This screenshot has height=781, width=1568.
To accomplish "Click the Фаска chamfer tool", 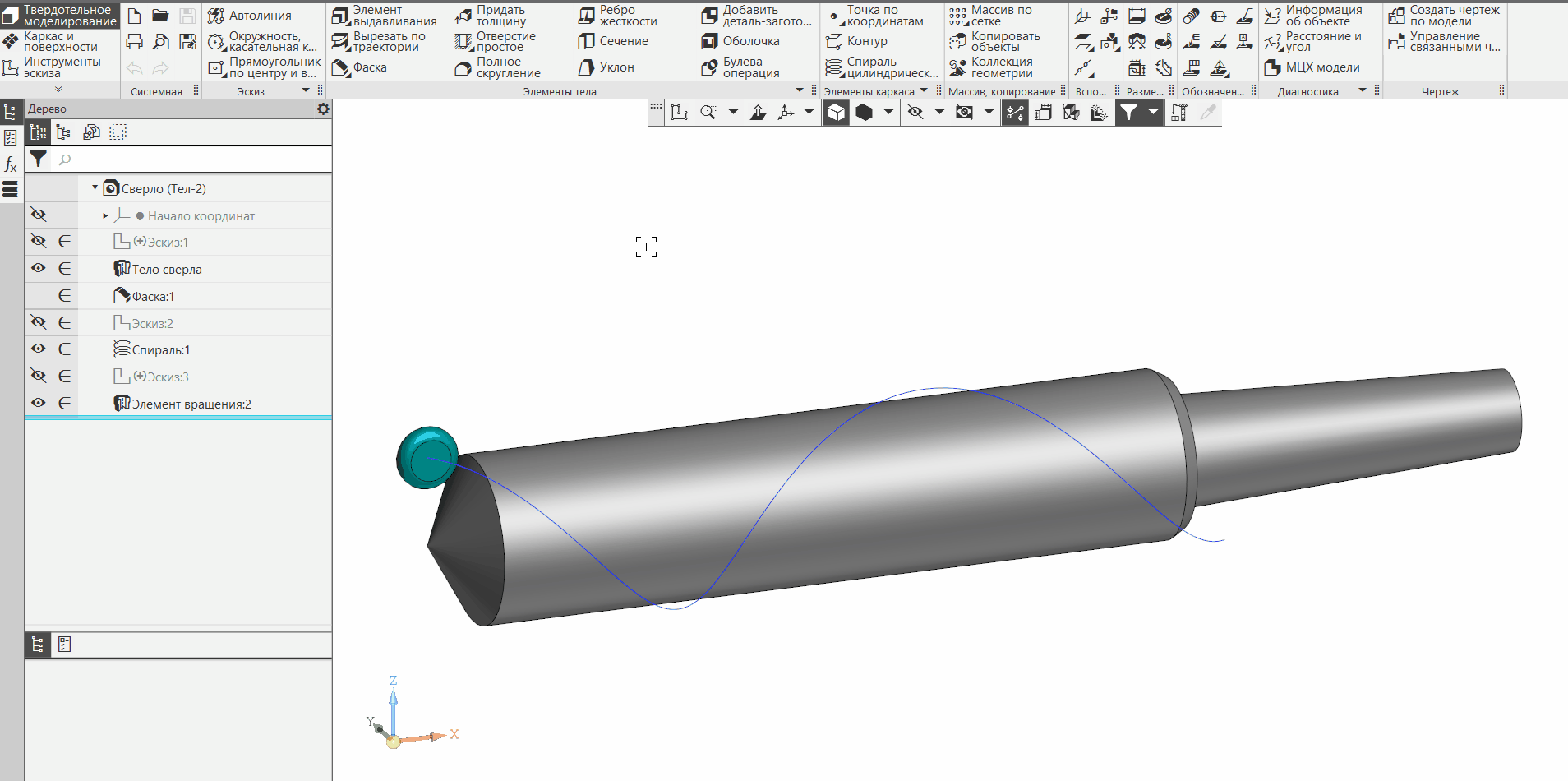I will (360, 67).
